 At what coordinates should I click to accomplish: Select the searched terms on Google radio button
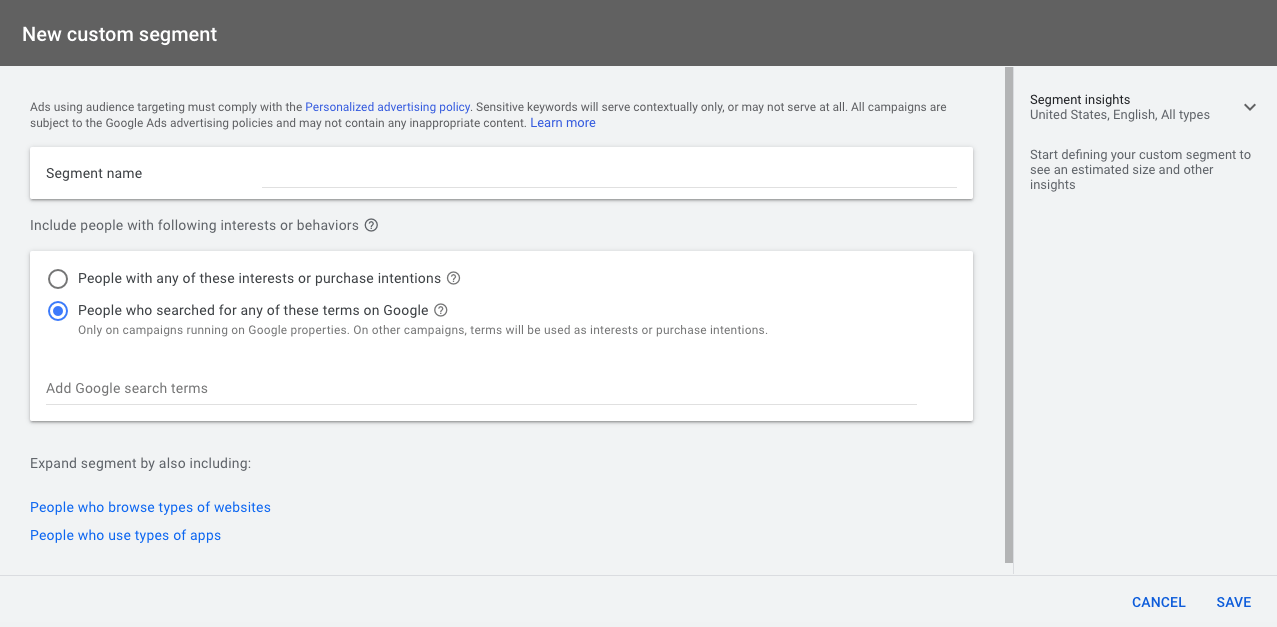click(58, 311)
